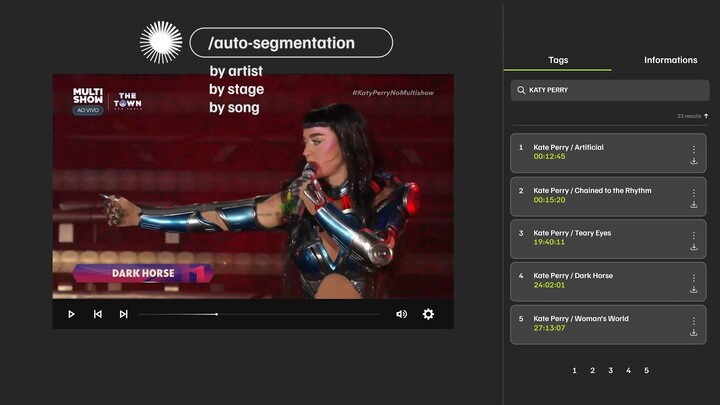Viewport: 720px width, 405px height.
Task: Download Chained to the Rhythm segment
Action: 694,204
